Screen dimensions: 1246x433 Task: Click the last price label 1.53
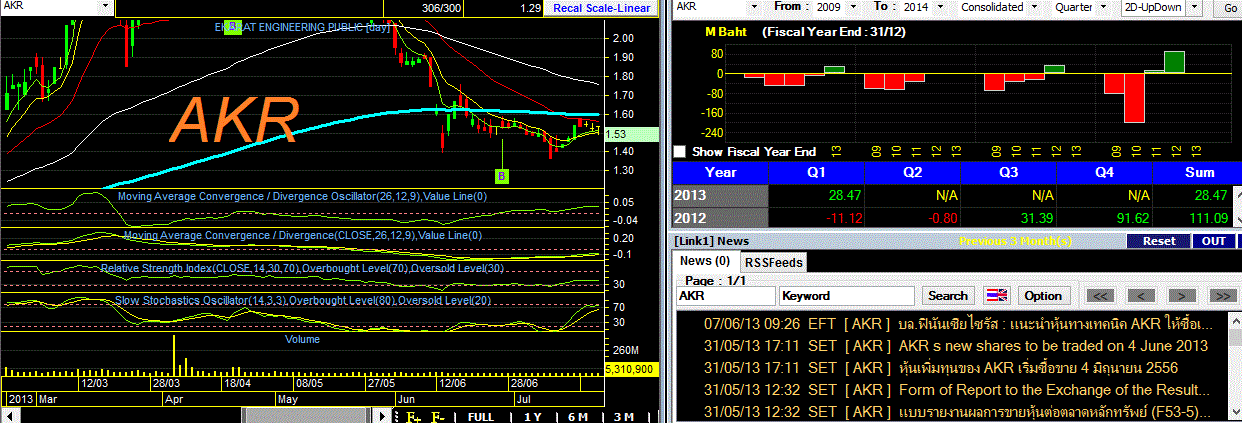click(631, 133)
